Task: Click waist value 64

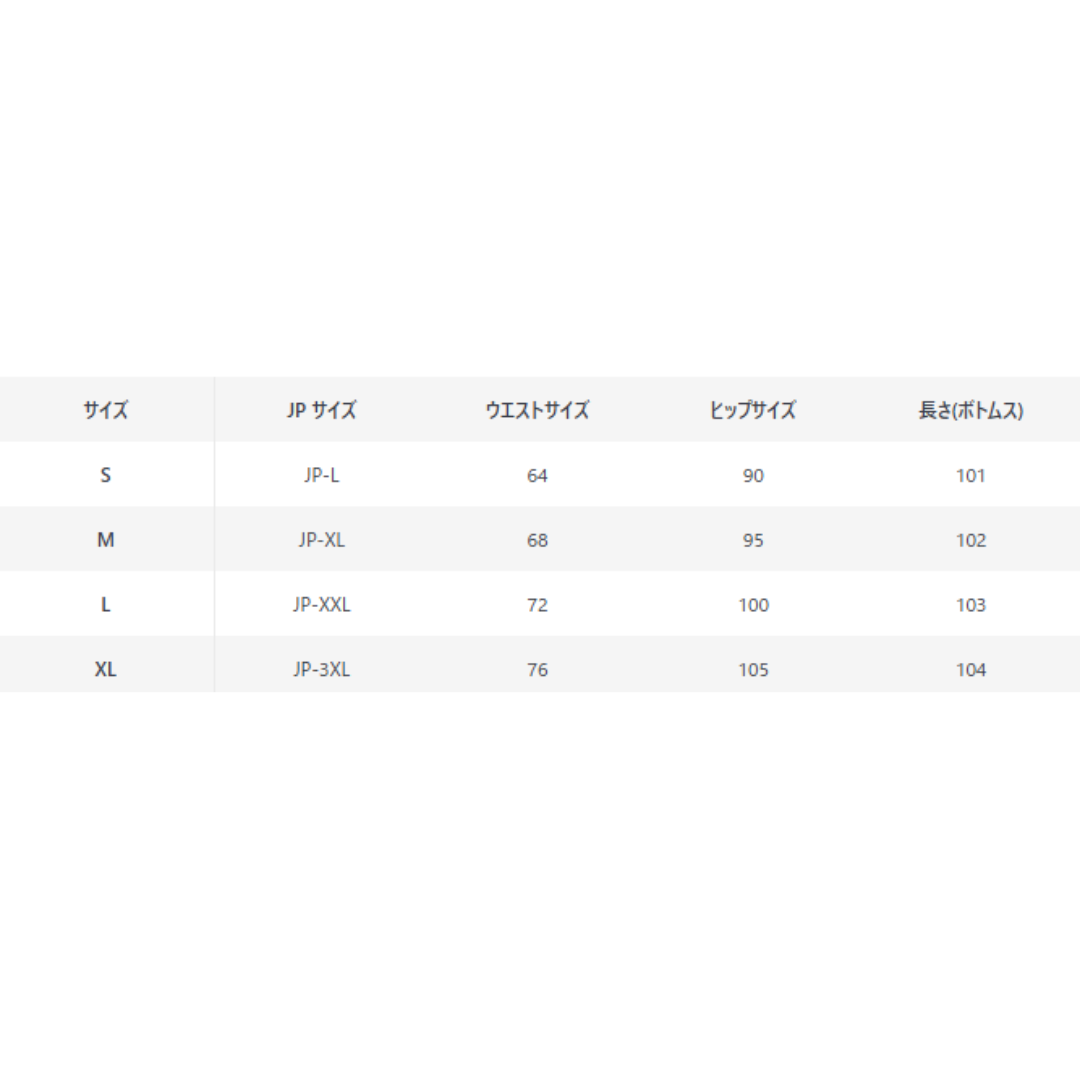Action: click(537, 476)
